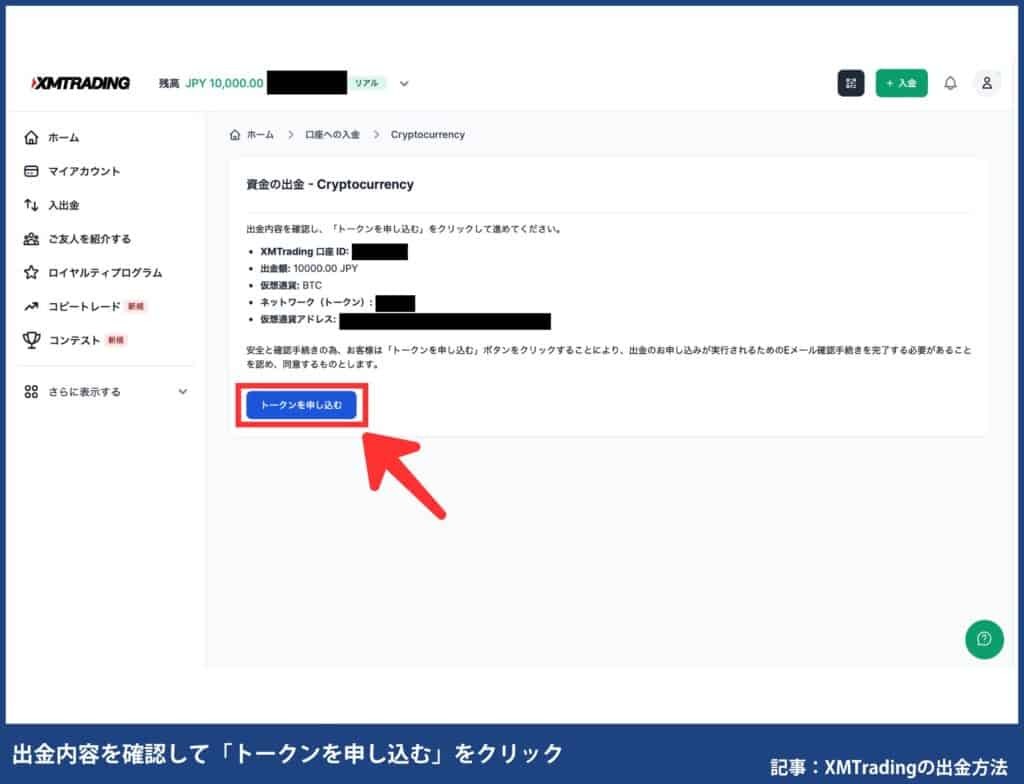Click the 仮想通貨アドレス label
The width and height of the screenshot is (1024, 784).
pos(298,319)
